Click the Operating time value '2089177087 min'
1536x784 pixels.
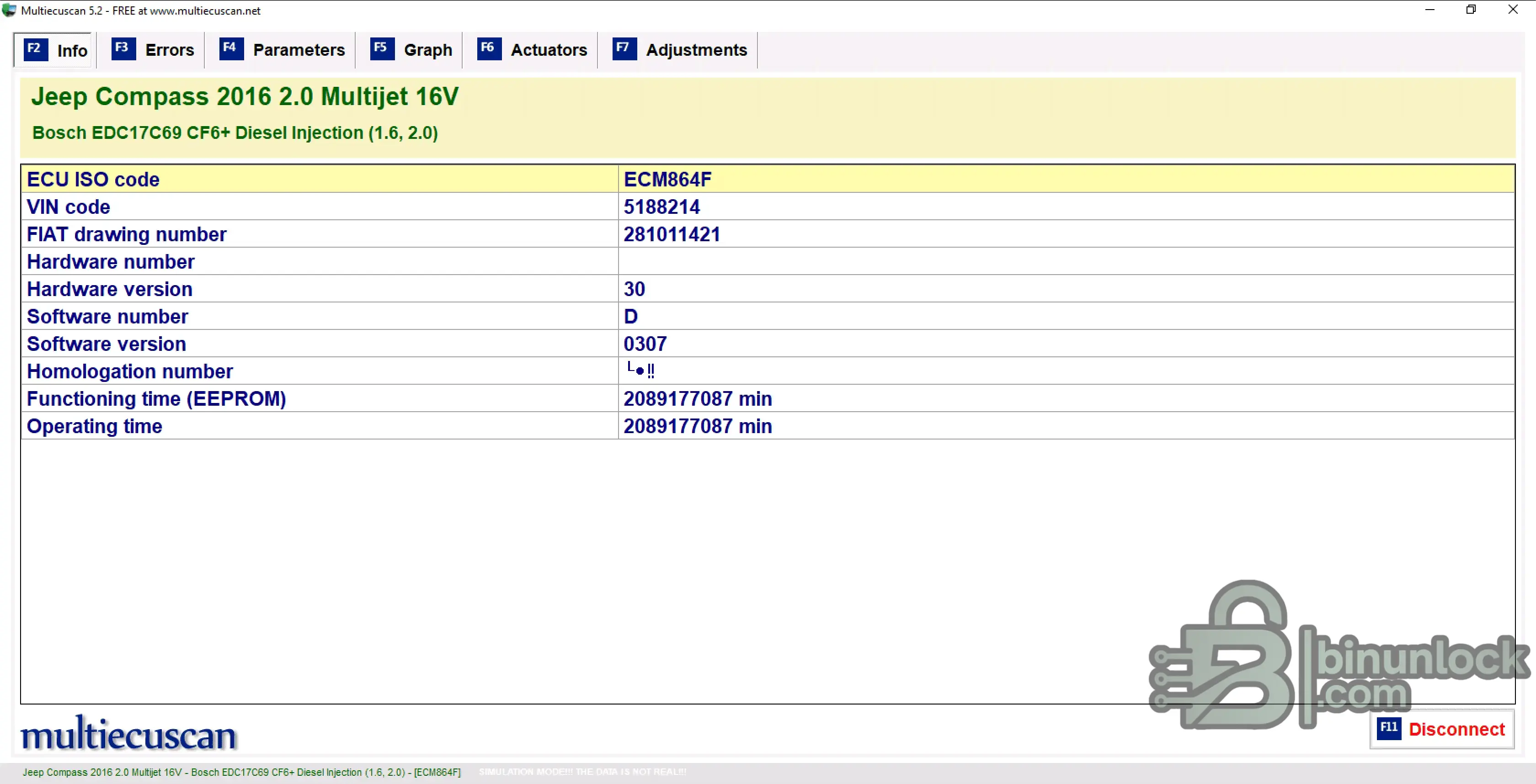click(698, 426)
